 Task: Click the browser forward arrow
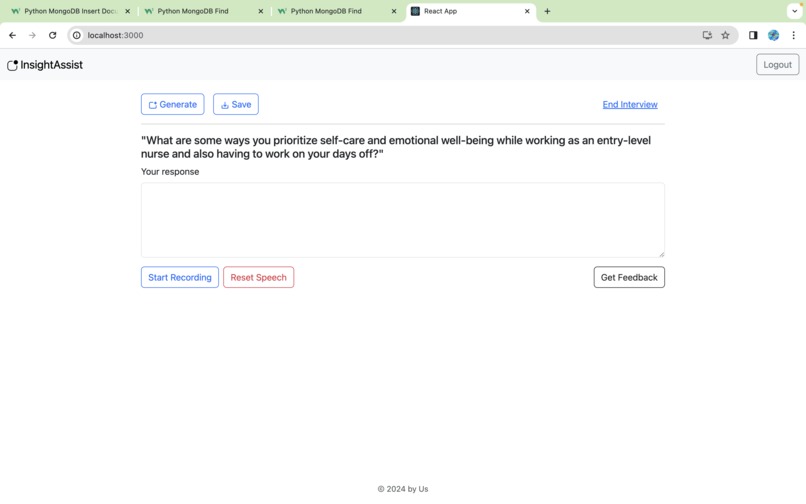32,35
